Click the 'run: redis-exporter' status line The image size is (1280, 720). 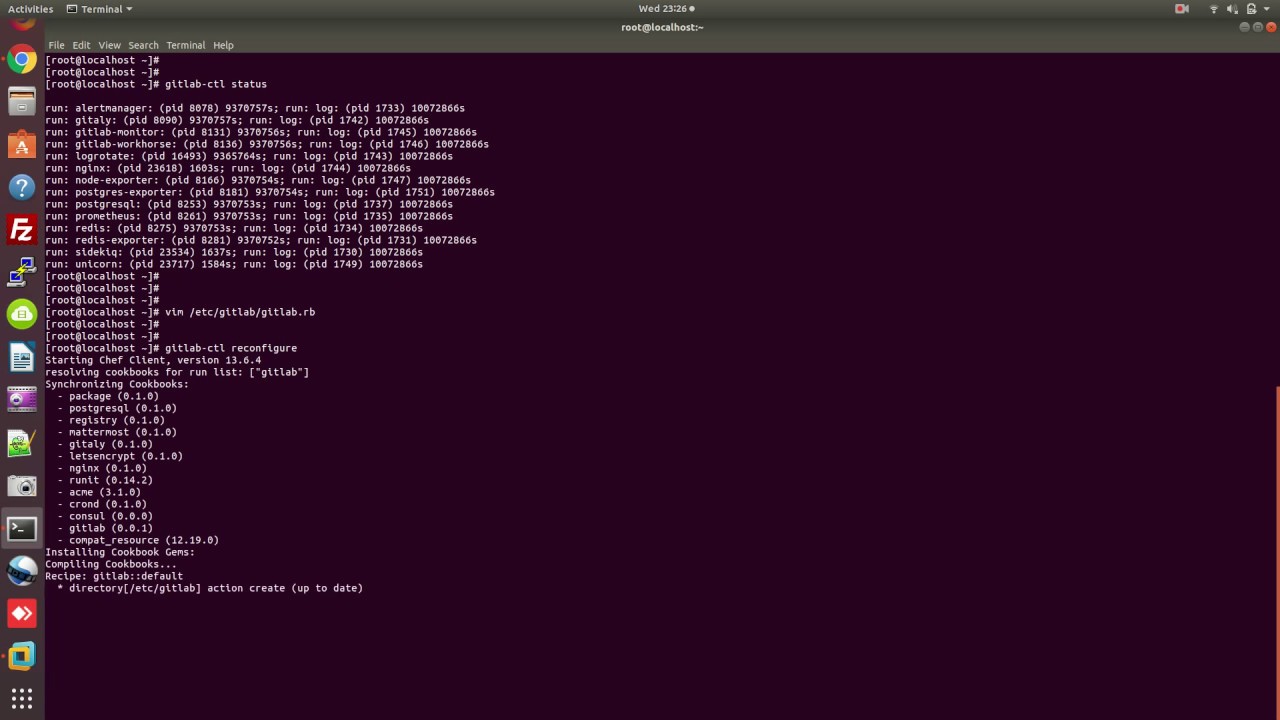[x=261, y=240]
